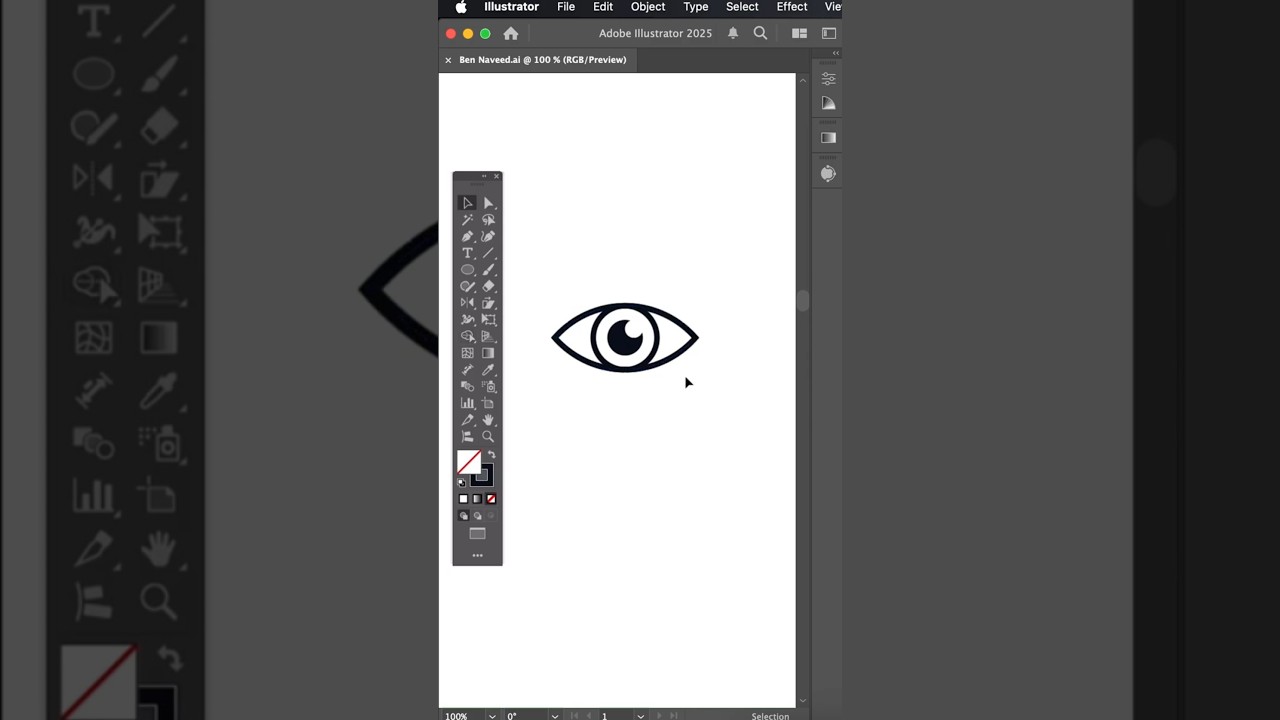Pick the Pen tool
The height and width of the screenshot is (720, 1280).
pos(467,236)
